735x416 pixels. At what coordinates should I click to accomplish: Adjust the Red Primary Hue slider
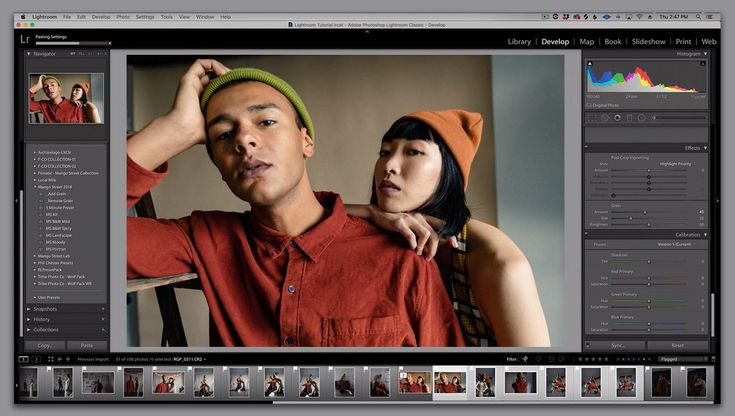coord(649,278)
